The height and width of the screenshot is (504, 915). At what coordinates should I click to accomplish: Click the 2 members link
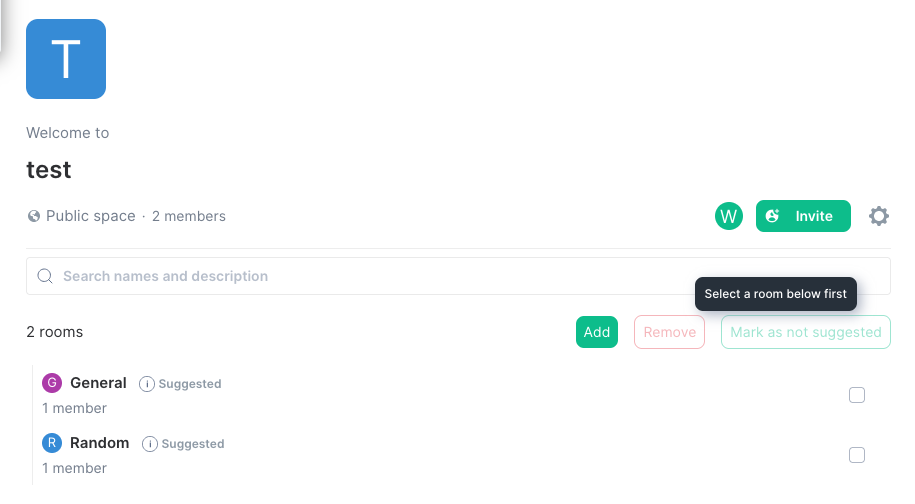(188, 216)
